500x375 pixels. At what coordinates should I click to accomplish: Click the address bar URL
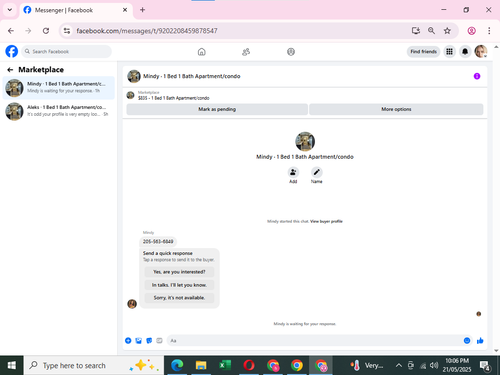147,31
